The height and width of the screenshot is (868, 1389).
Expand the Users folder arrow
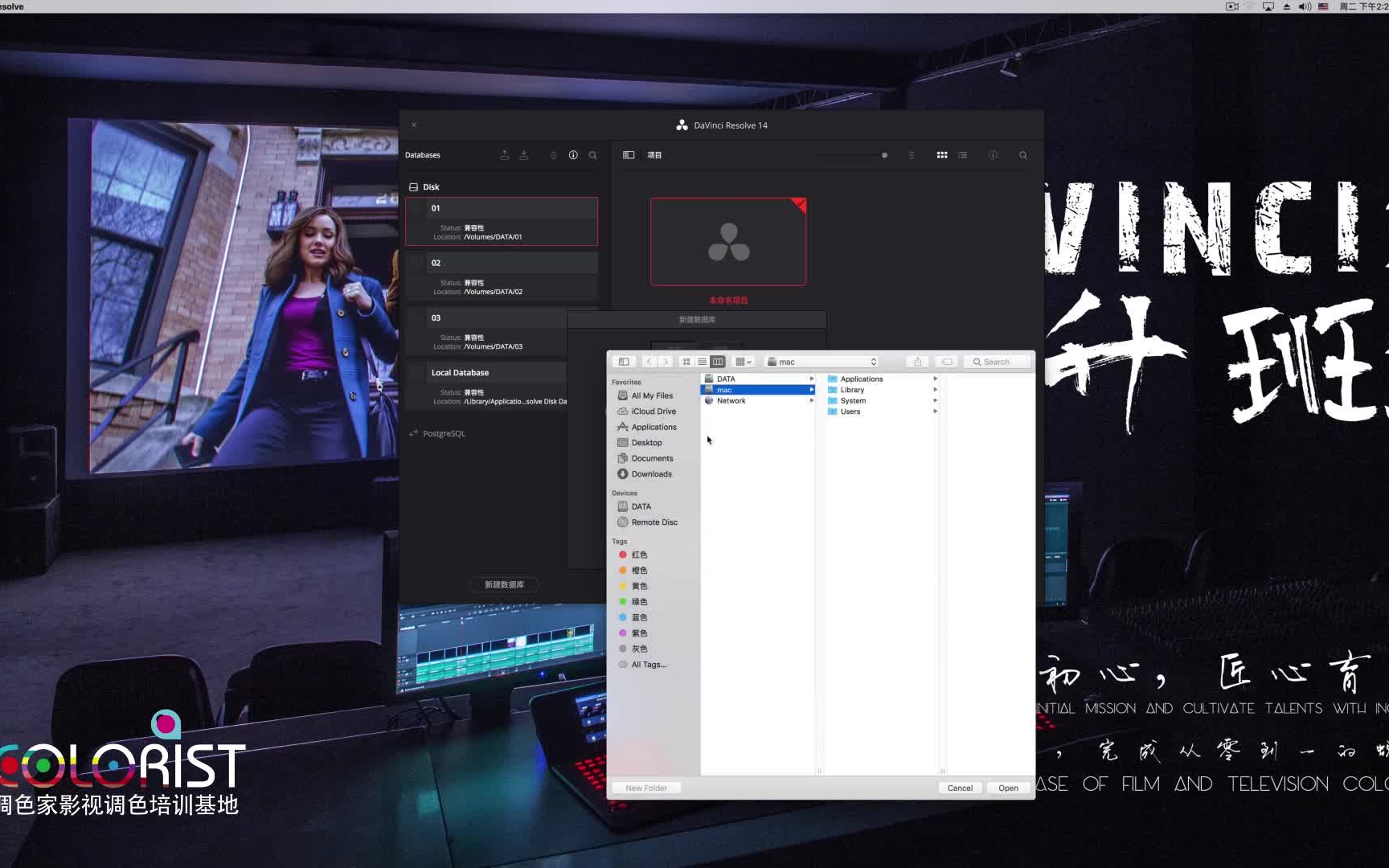coord(935,411)
